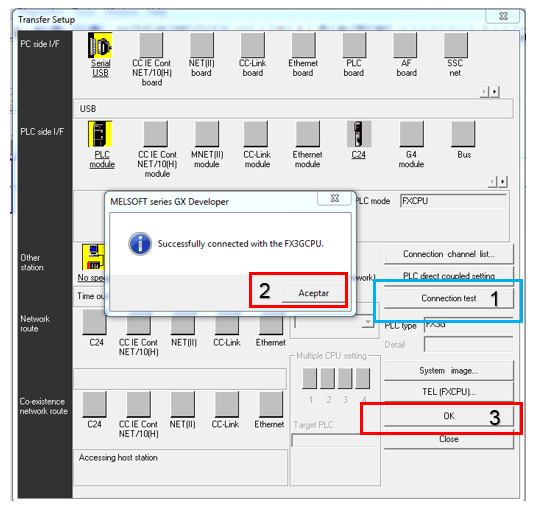Click Aceptar in the GX Developer dialog
The height and width of the screenshot is (509, 537).
coord(313,293)
